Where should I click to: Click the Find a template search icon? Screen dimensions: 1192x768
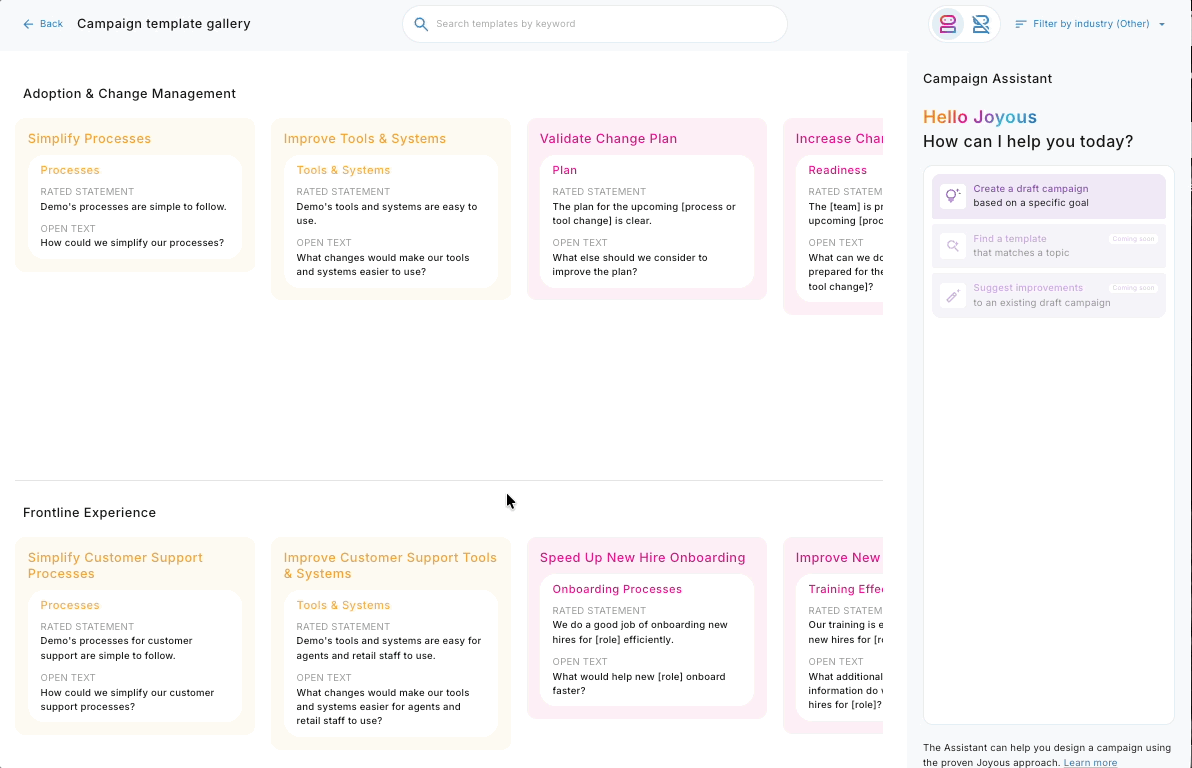[952, 246]
